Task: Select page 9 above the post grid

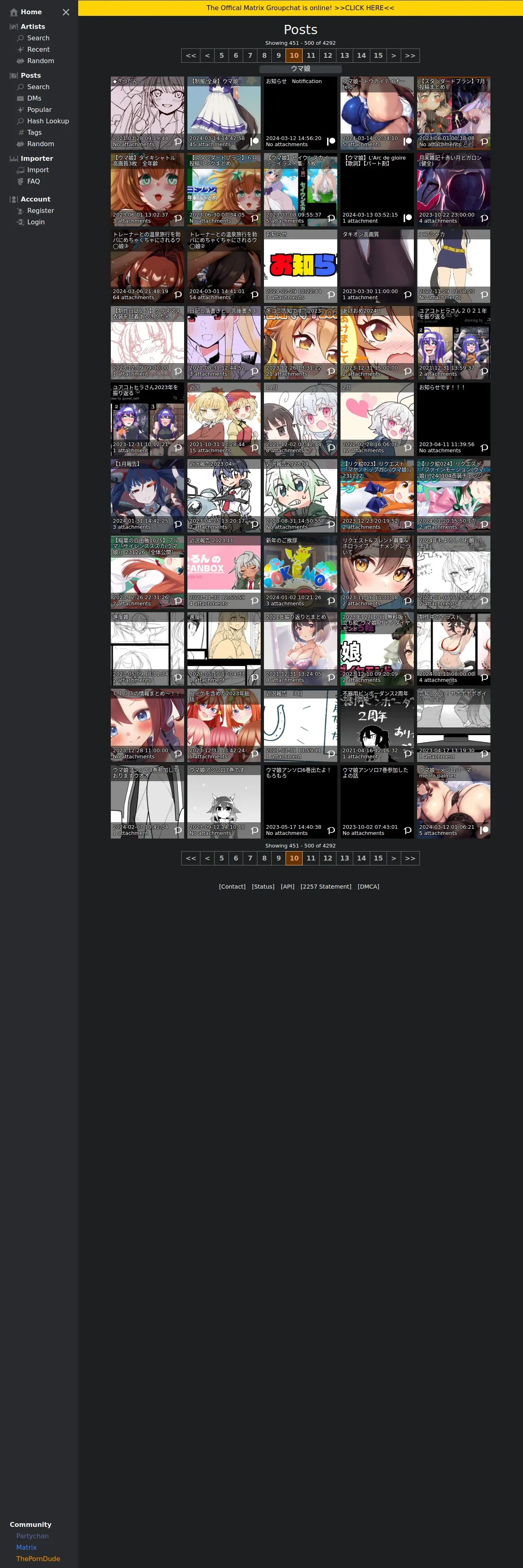Action: [x=279, y=55]
